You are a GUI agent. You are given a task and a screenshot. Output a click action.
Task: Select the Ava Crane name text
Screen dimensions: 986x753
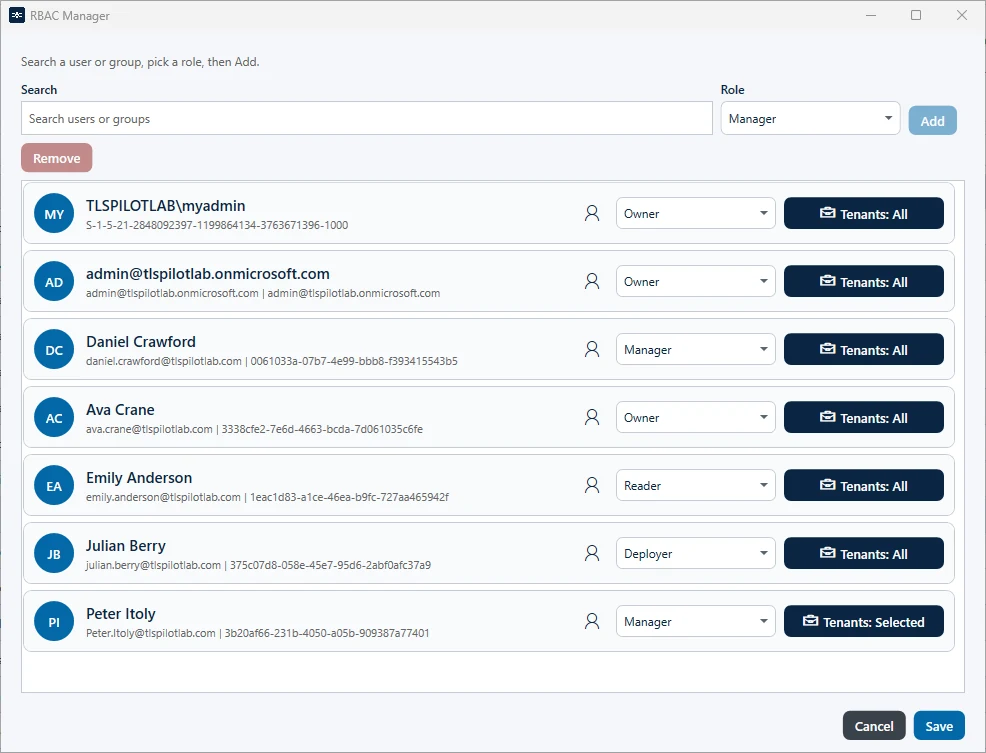[120, 410]
